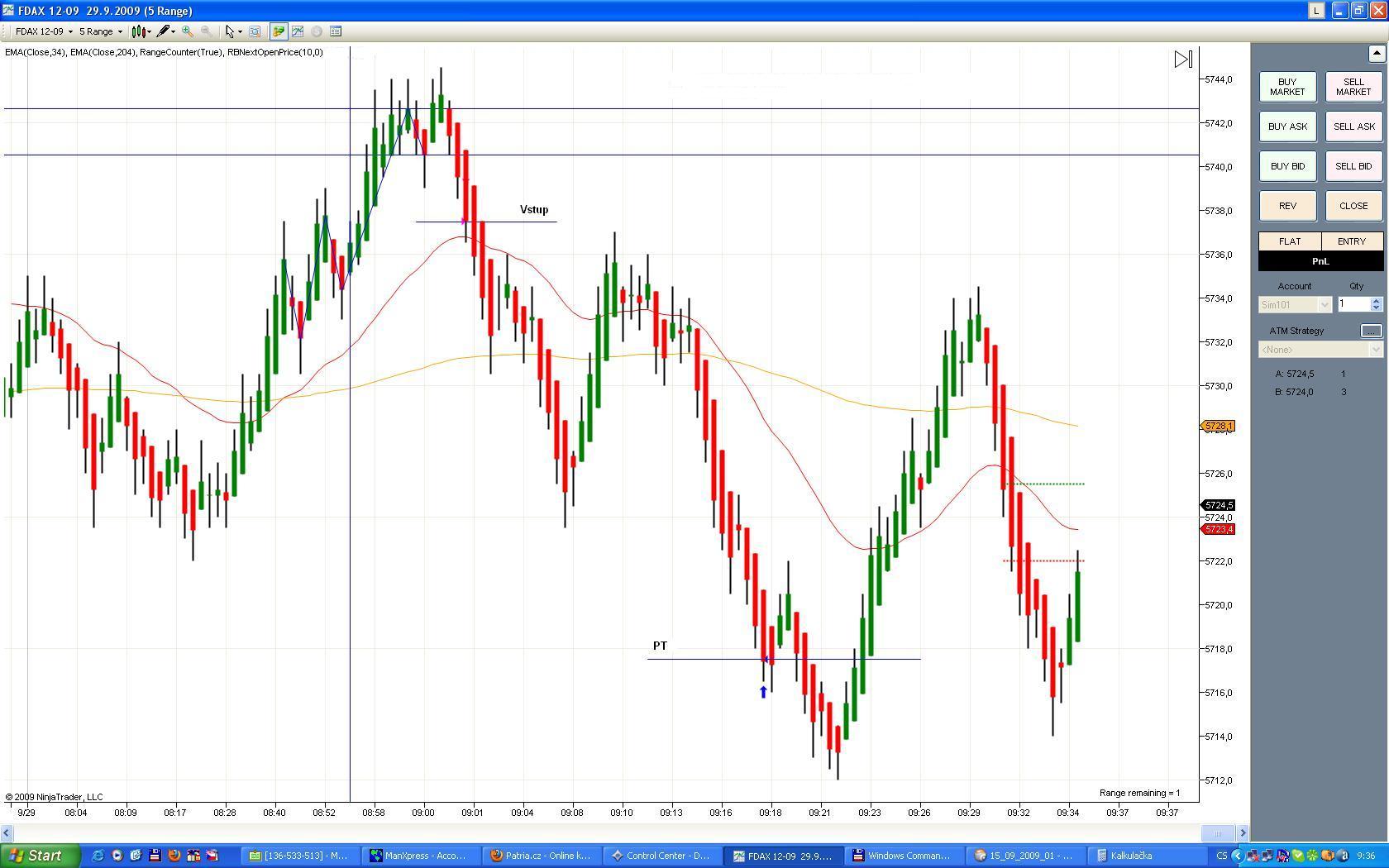Click the green shield tray icon
Screen dimensions: 1389x868
(x=1297, y=856)
